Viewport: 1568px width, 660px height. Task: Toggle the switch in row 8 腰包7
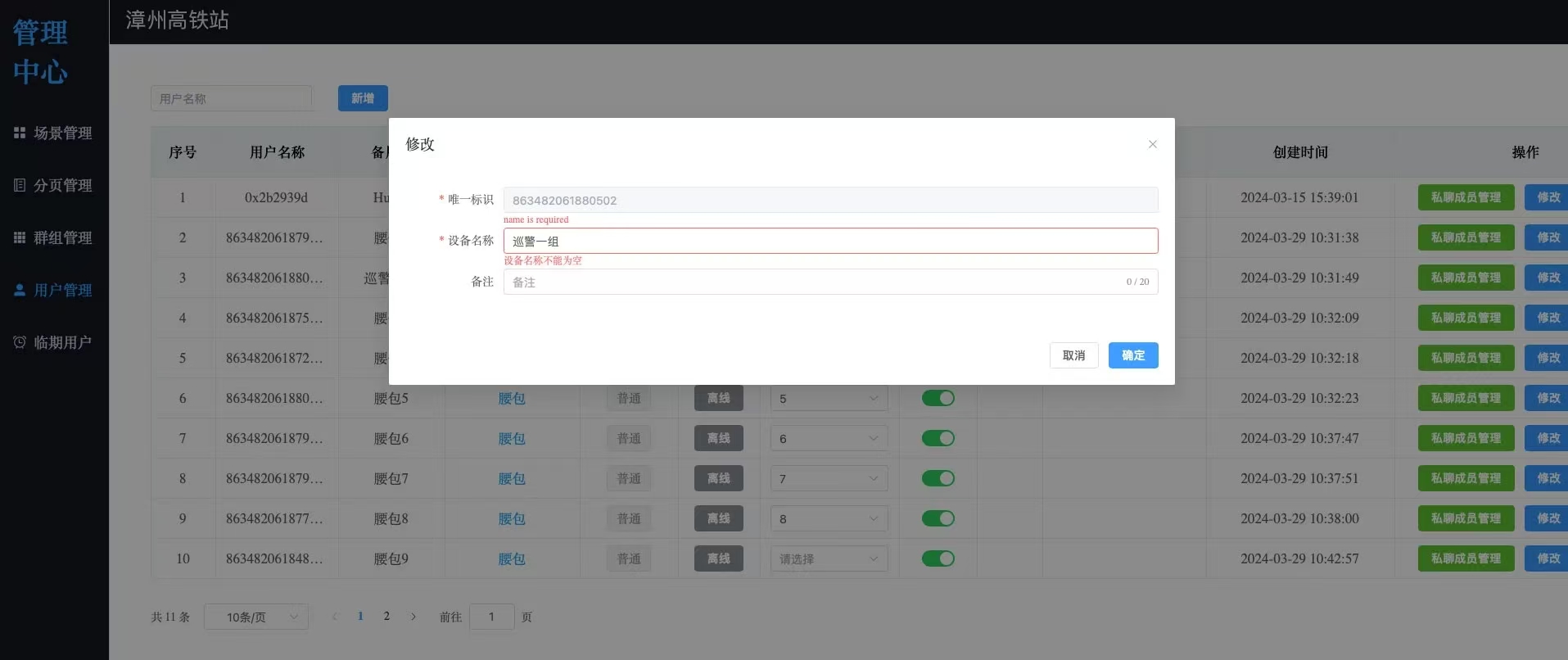click(x=938, y=478)
